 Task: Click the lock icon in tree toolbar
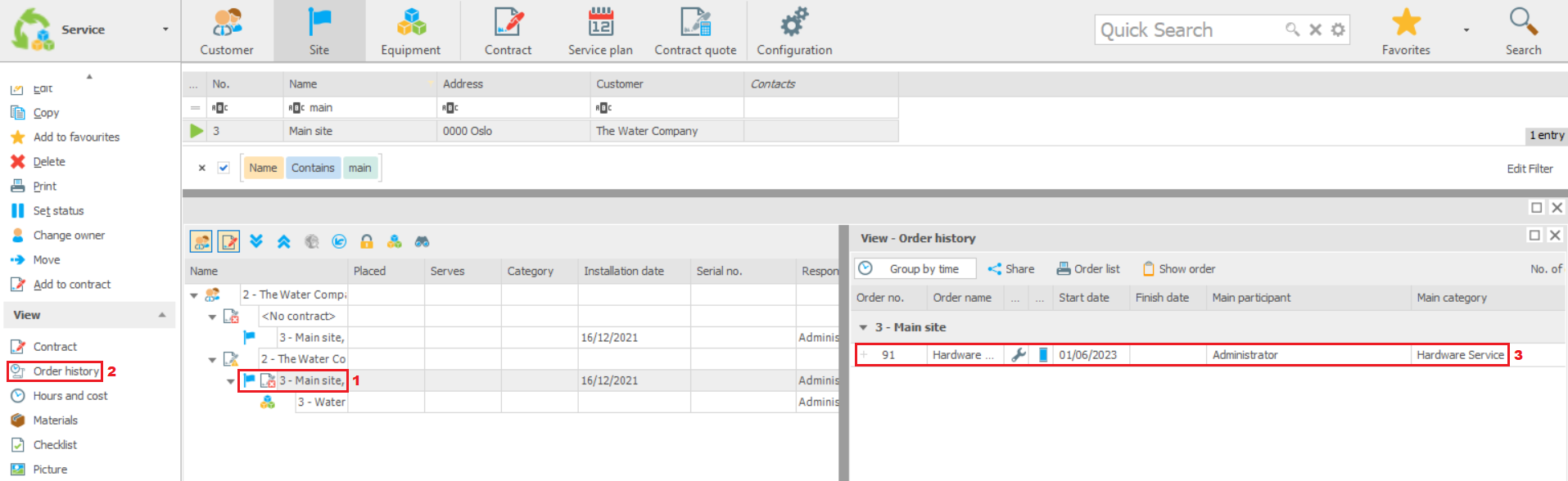pyautogui.click(x=367, y=241)
